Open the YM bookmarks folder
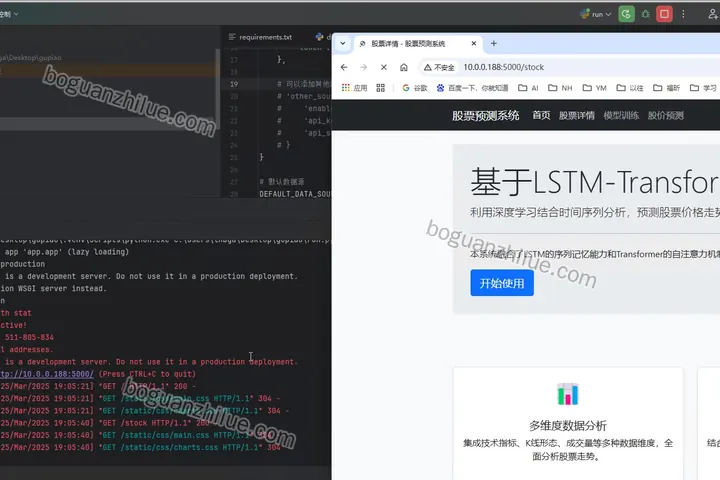This screenshot has width=720, height=480. pos(595,88)
